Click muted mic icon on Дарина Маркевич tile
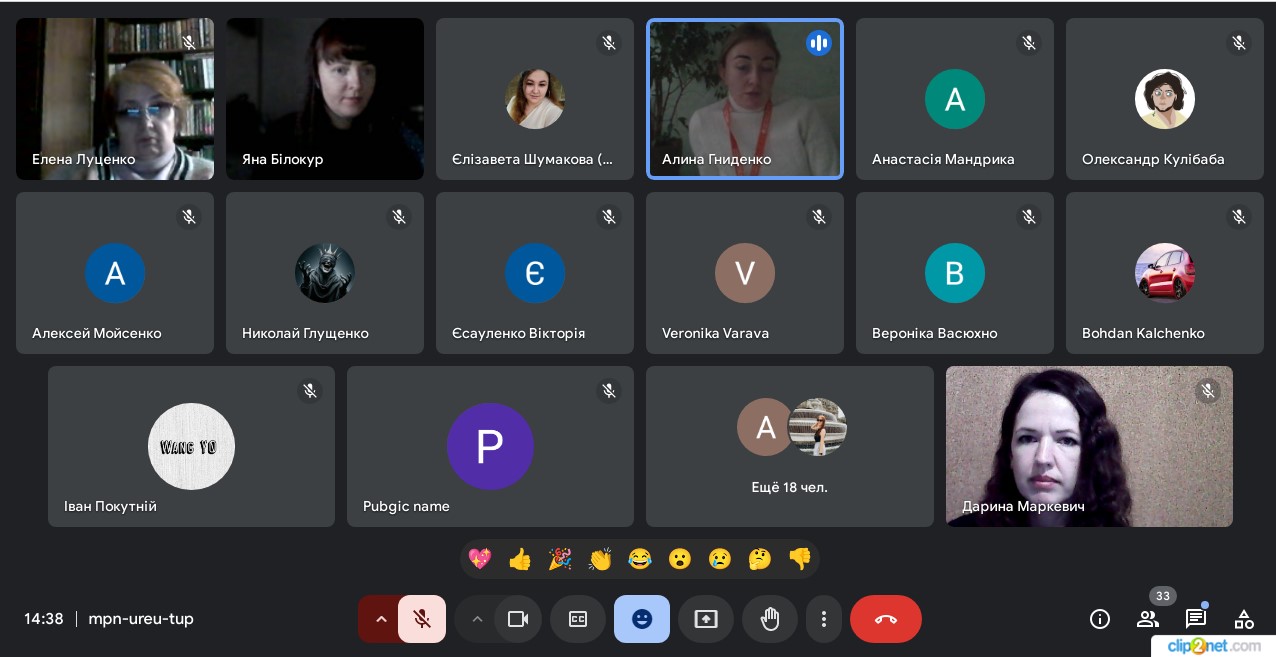The height and width of the screenshot is (657, 1276). point(1208,391)
